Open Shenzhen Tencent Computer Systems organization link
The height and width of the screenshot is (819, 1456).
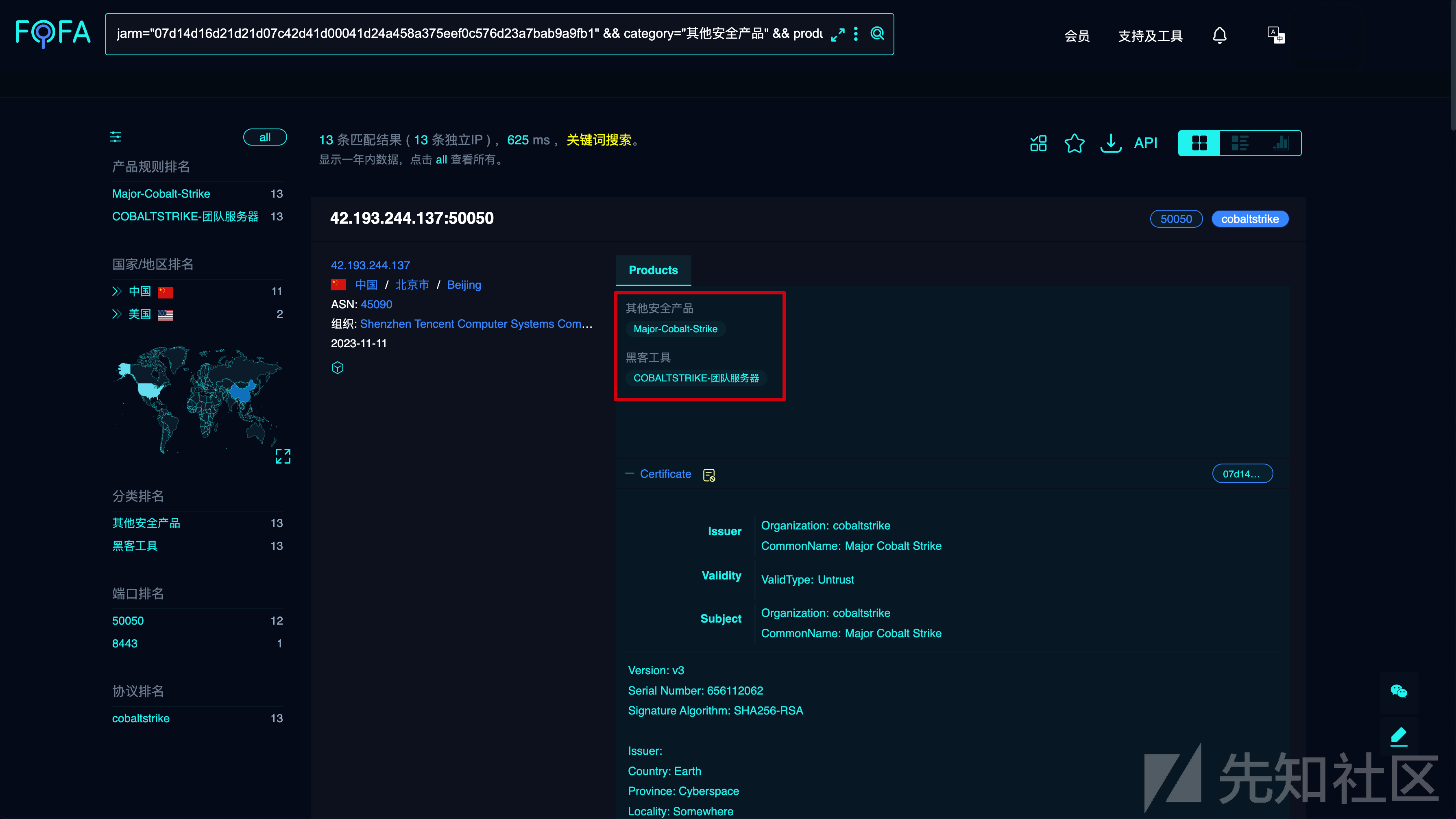pos(476,324)
